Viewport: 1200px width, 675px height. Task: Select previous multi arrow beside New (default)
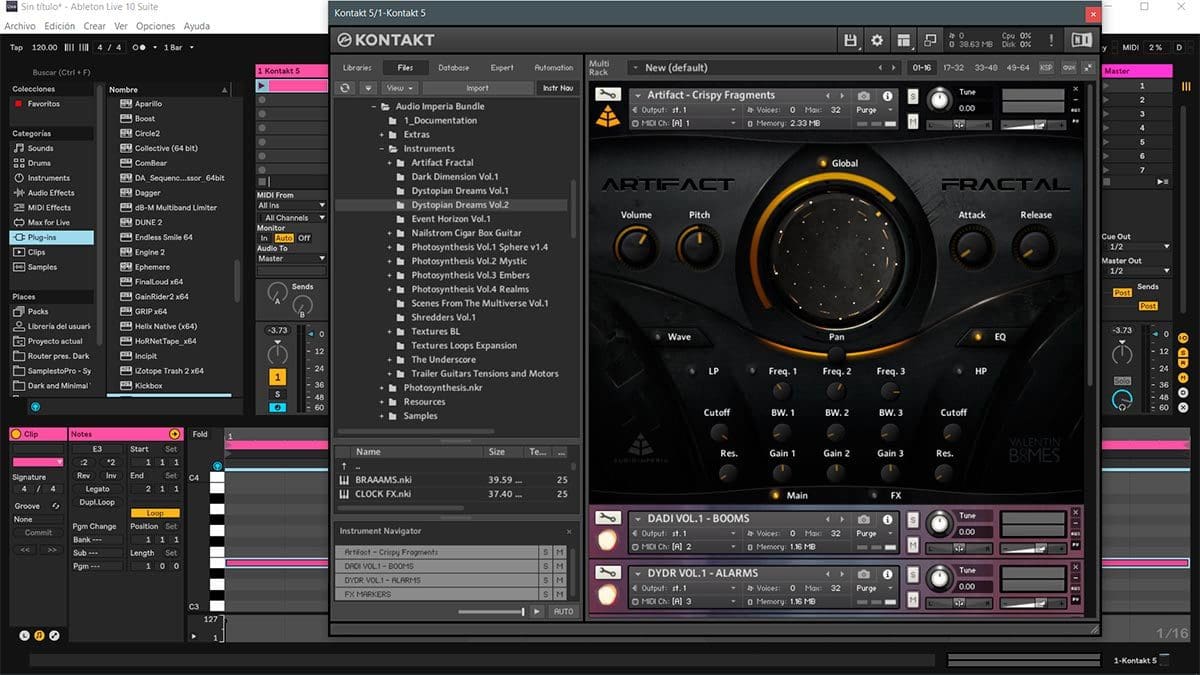(x=881, y=68)
